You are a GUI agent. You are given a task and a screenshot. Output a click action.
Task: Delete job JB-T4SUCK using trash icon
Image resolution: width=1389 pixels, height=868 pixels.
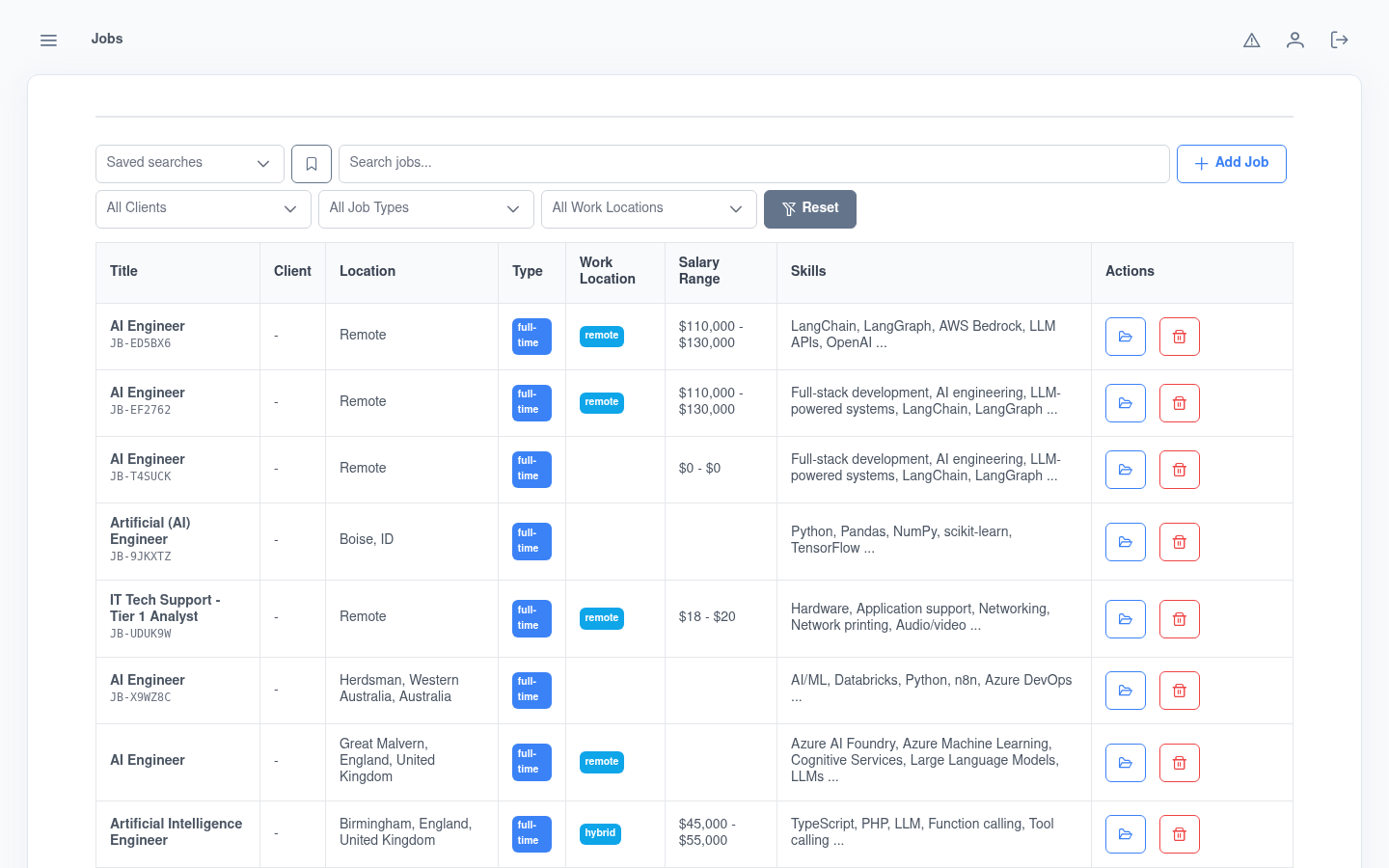pos(1180,470)
